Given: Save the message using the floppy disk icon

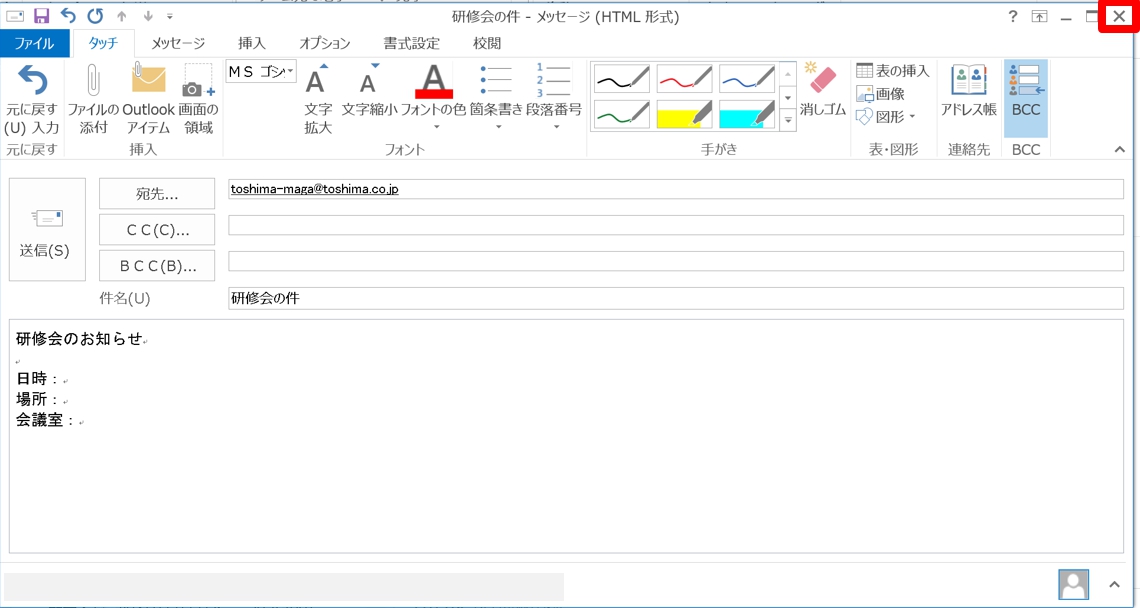Looking at the screenshot, I should point(41,16).
